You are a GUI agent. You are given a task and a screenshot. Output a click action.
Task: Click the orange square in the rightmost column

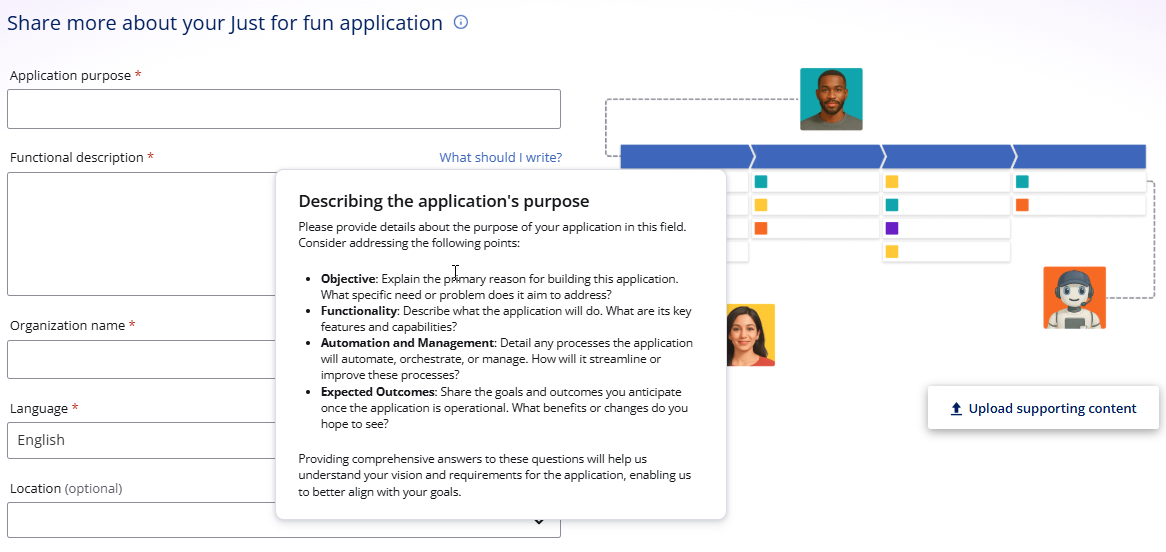click(1022, 205)
